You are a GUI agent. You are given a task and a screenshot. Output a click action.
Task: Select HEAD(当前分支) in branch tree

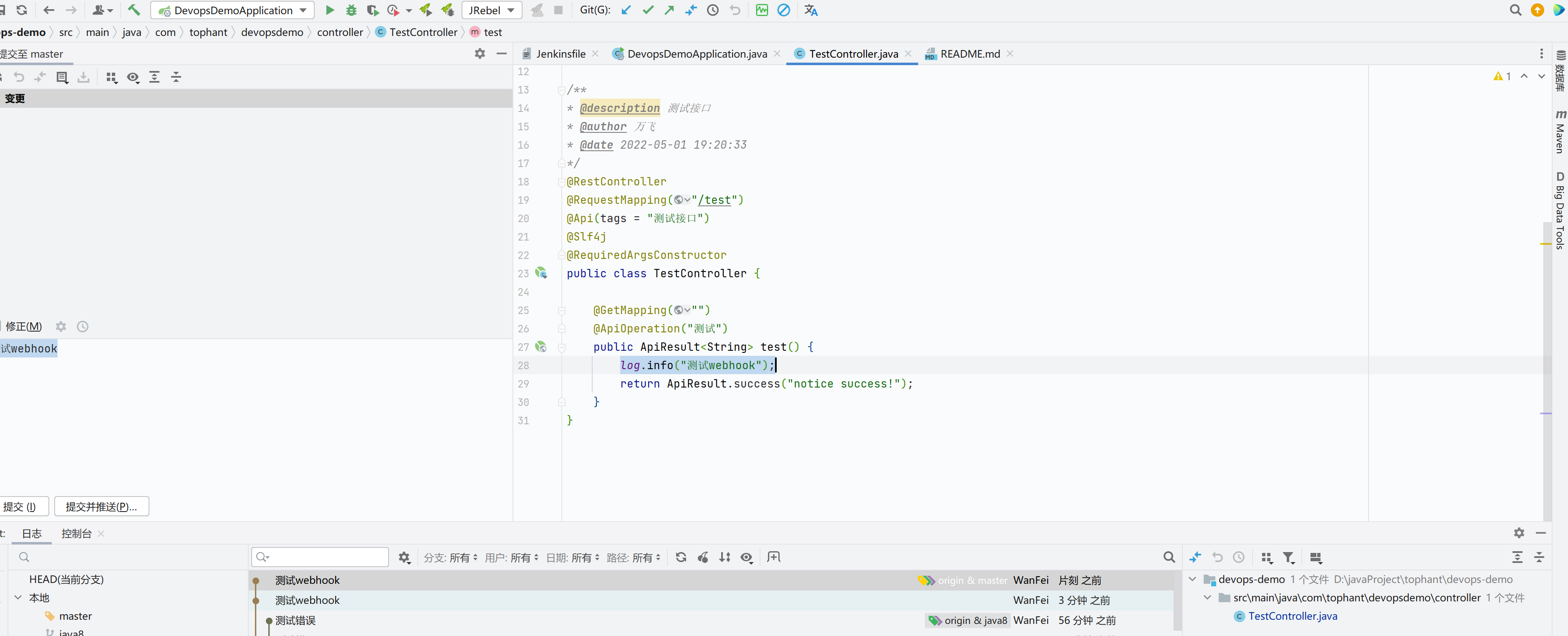pyautogui.click(x=66, y=579)
